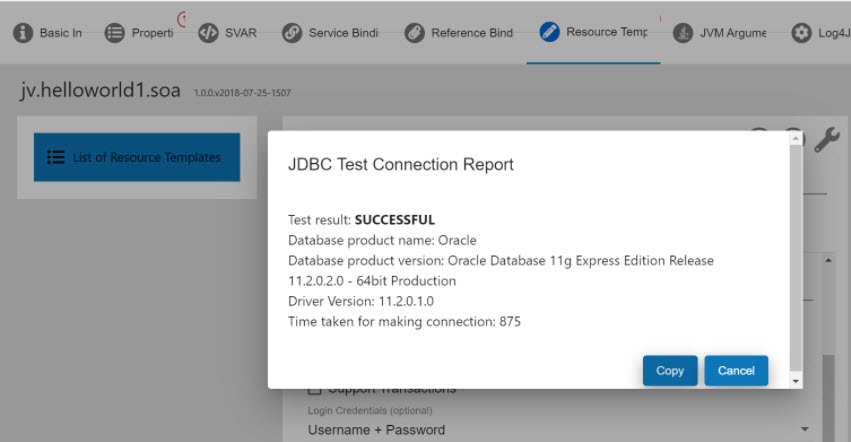851x442 pixels.
Task: Cancel the JDBC Test Connection dialog
Action: [x=736, y=370]
